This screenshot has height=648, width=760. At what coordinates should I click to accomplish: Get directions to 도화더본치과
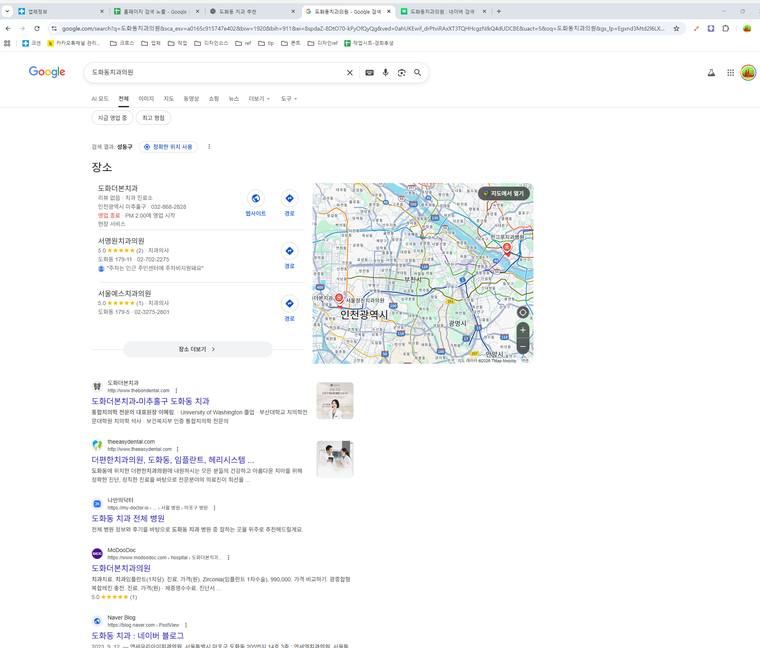[x=289, y=204]
